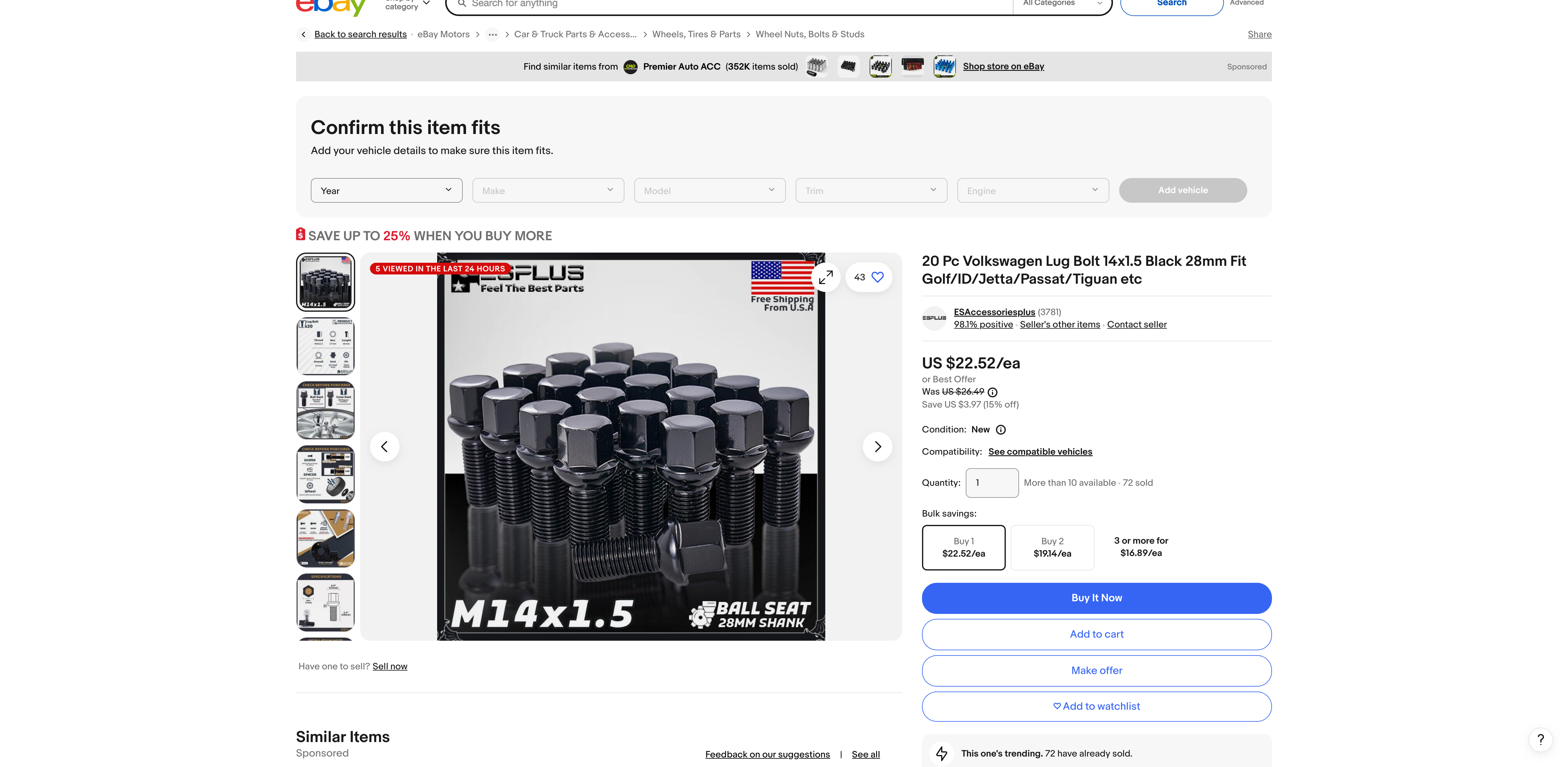Click the Quantity input field
1568x767 pixels.
tap(992, 483)
